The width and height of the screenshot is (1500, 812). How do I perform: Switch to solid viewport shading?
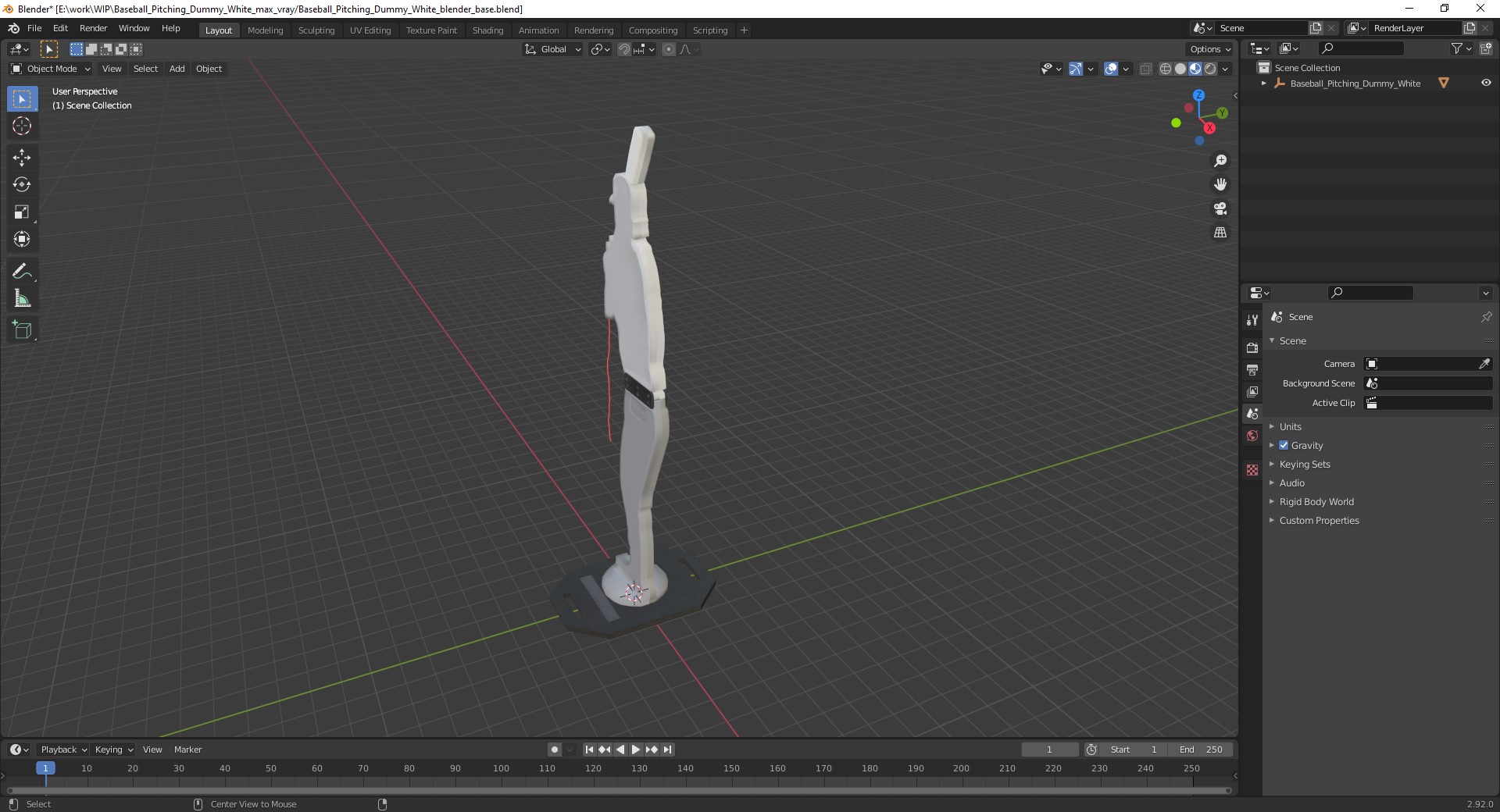coord(1180,69)
